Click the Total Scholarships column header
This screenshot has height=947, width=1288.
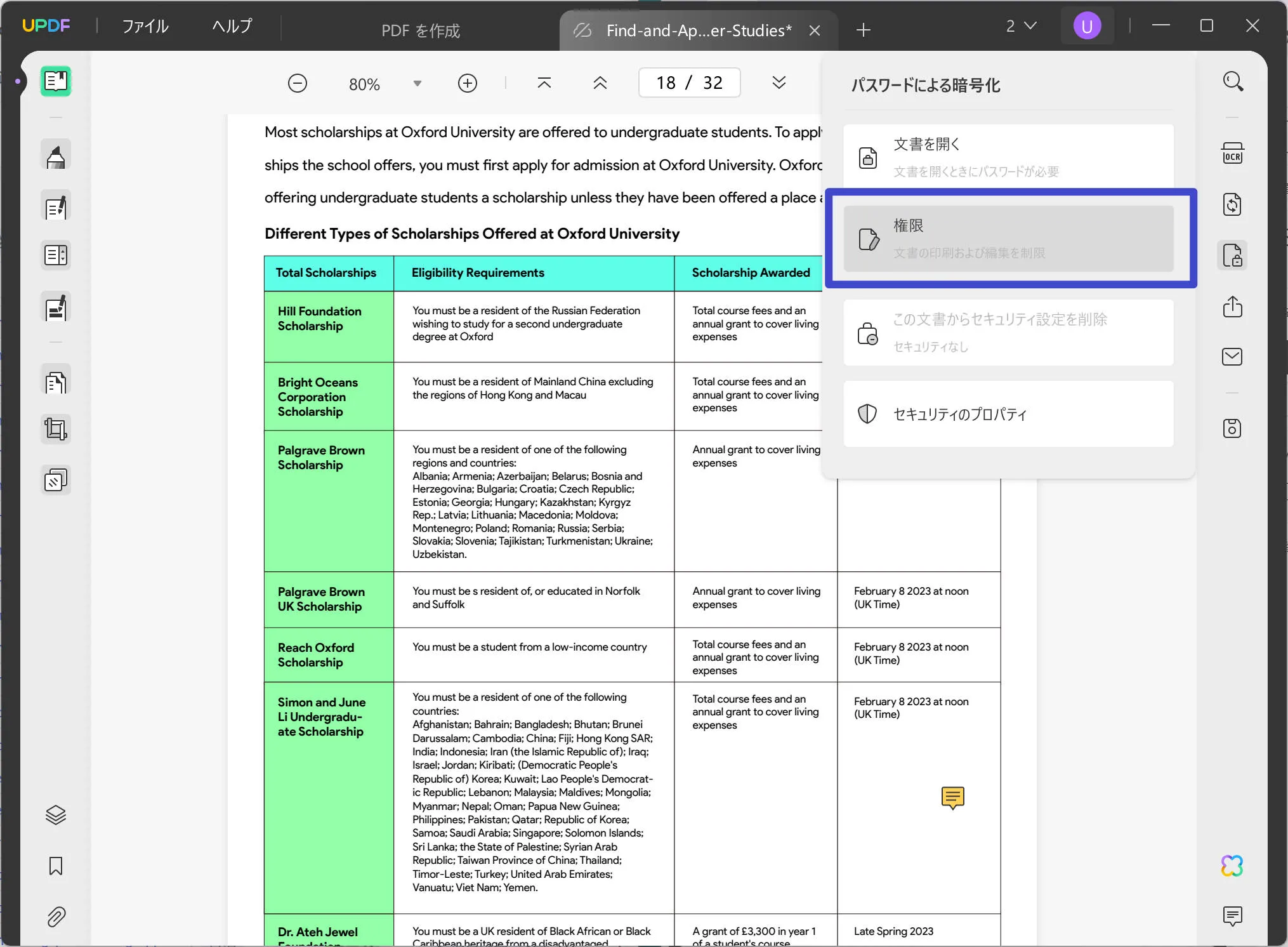(329, 273)
